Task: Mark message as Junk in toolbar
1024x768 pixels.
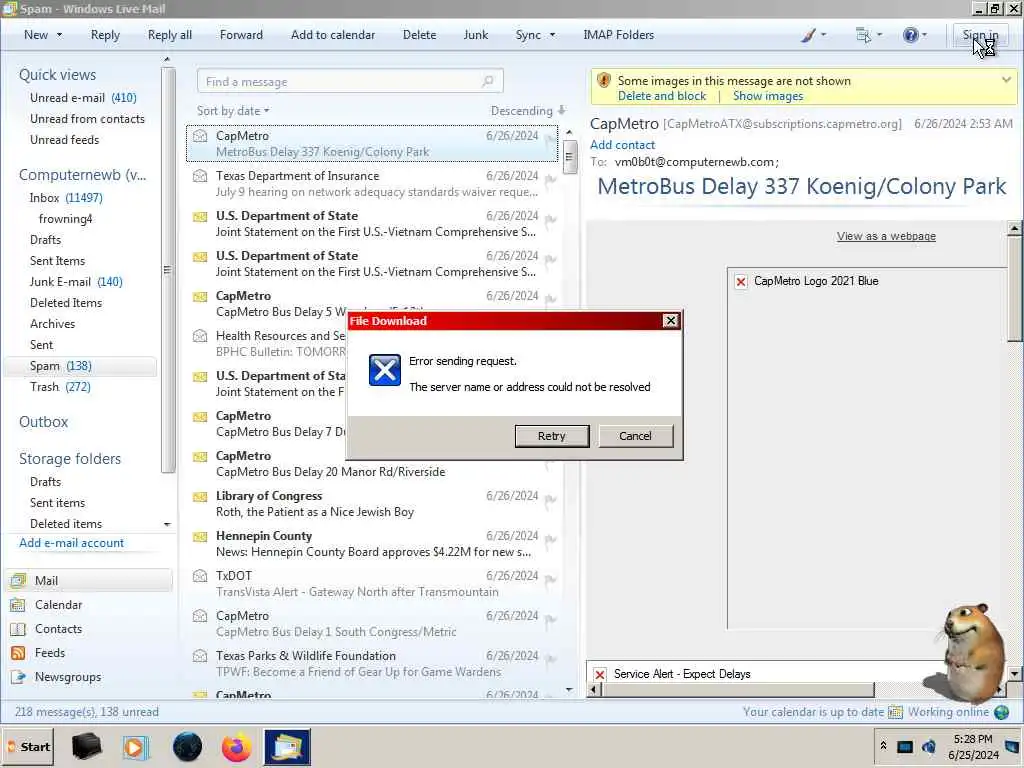Action: click(x=475, y=35)
